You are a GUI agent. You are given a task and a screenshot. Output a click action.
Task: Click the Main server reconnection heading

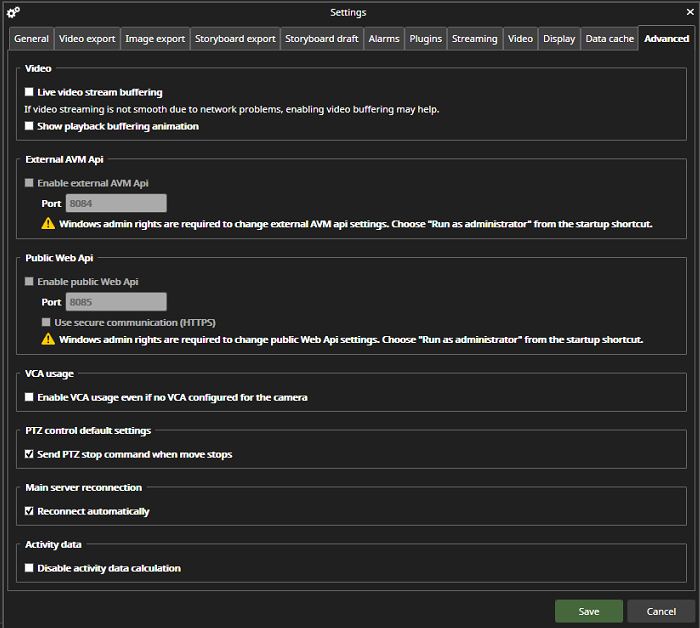coord(83,487)
